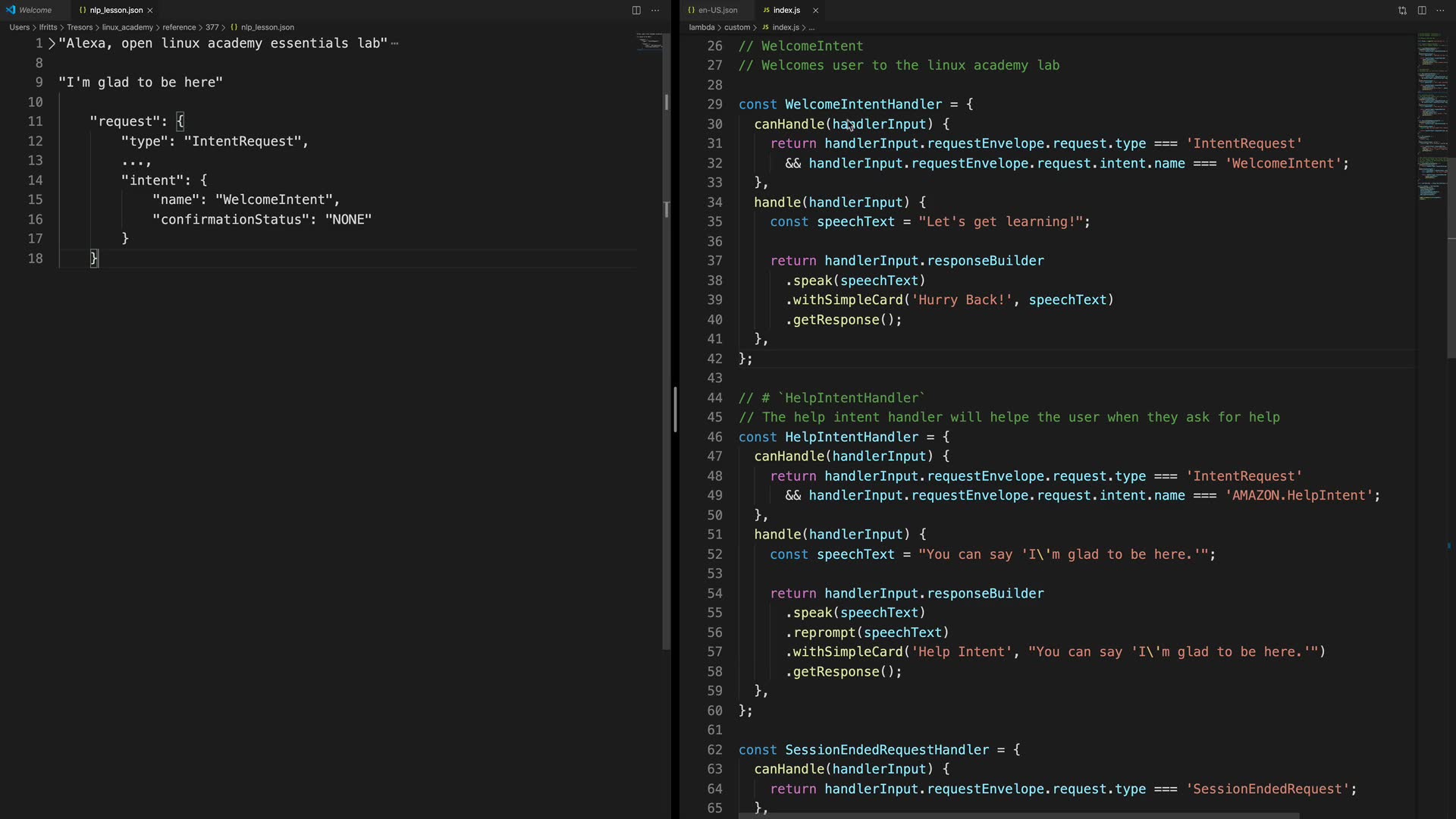This screenshot has width=1456, height=819.
Task: Click the left editor vertical scrollbar
Action: (667, 341)
